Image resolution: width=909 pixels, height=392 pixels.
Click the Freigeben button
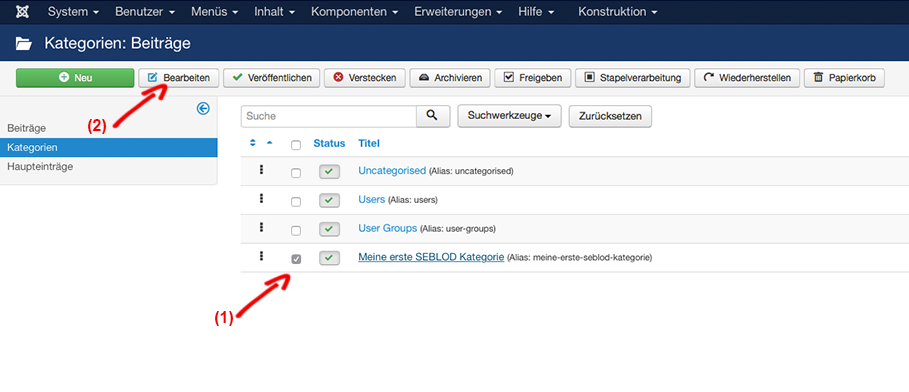pos(533,78)
